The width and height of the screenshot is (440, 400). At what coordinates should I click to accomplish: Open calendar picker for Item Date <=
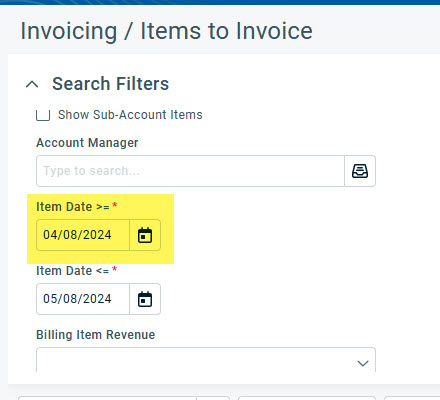145,299
